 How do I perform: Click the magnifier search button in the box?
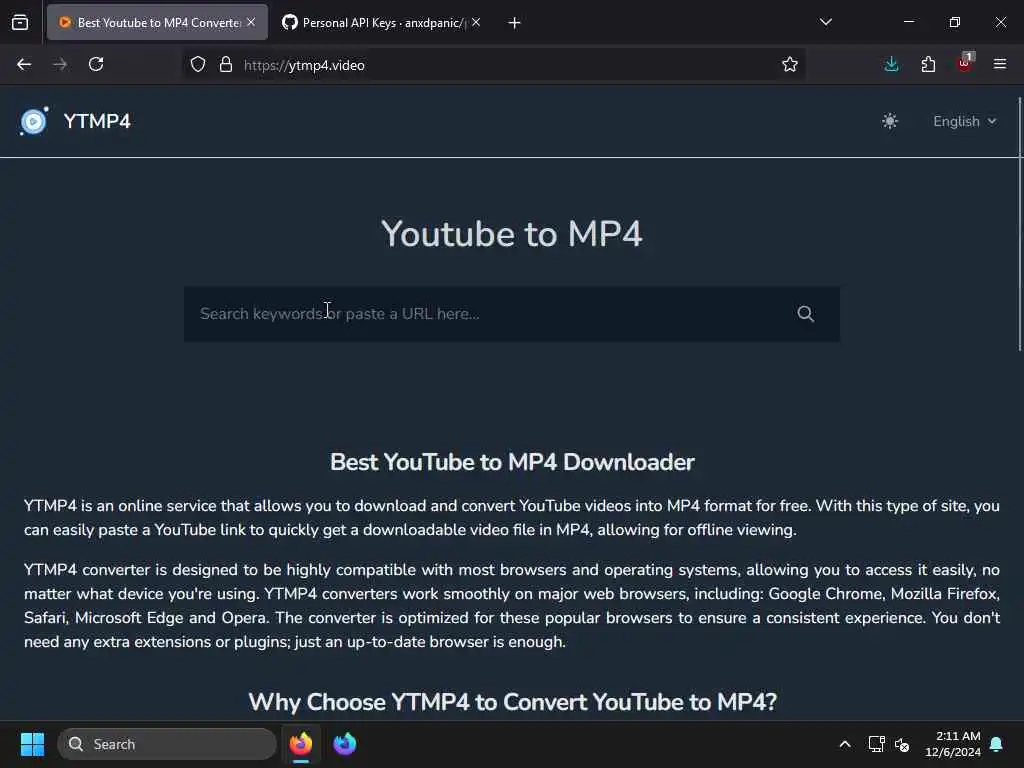[805, 314]
